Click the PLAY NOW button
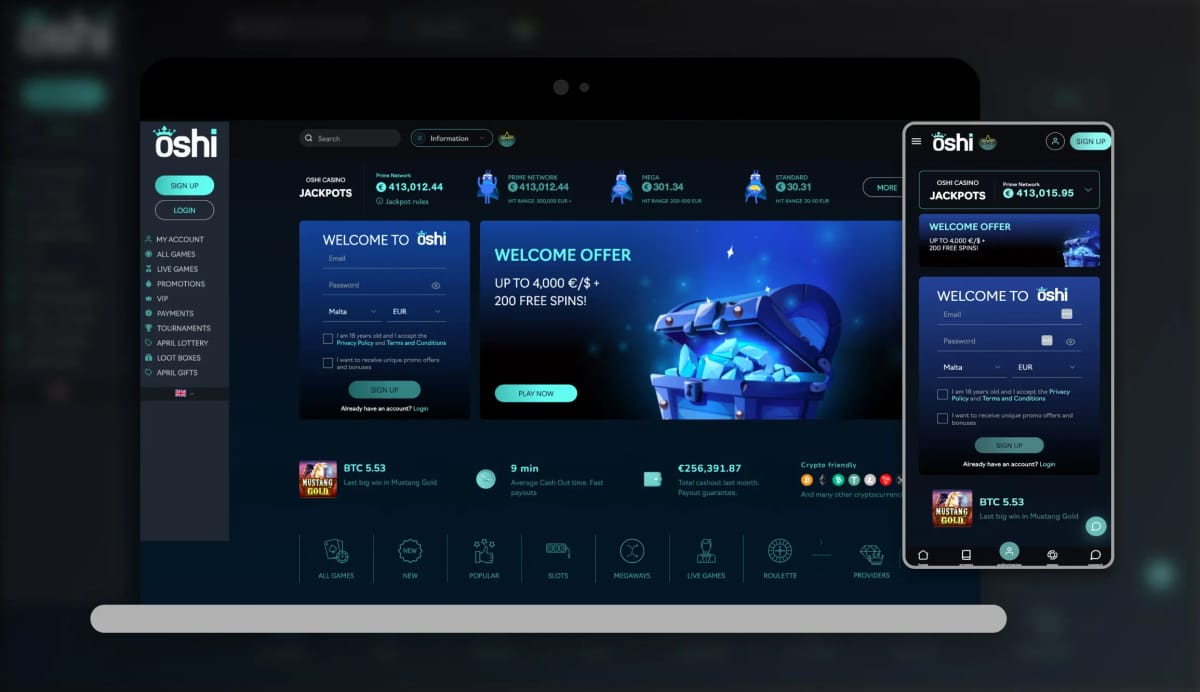This screenshot has height=692, width=1200. [536, 394]
